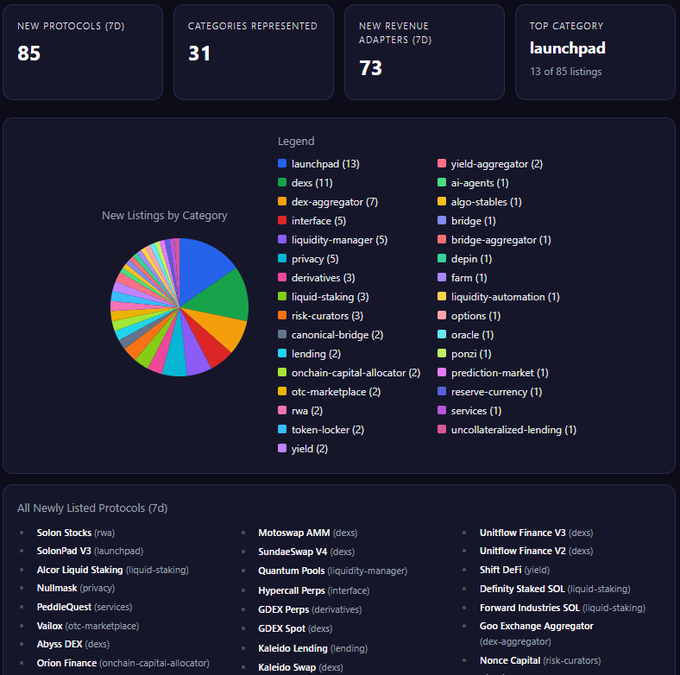680x675 pixels.
Task: Select the token-locker (2) legend entry
Action: 321,430
